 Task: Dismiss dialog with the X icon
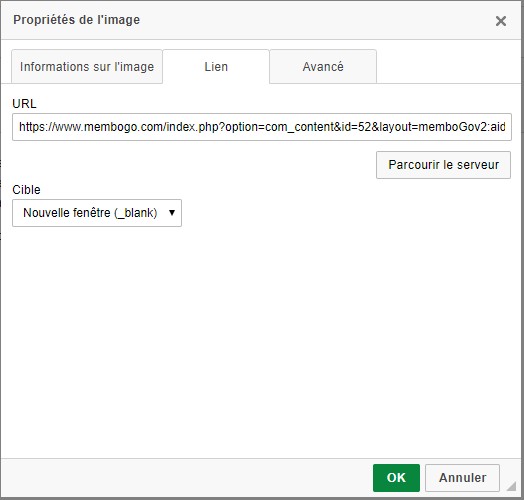(501, 21)
